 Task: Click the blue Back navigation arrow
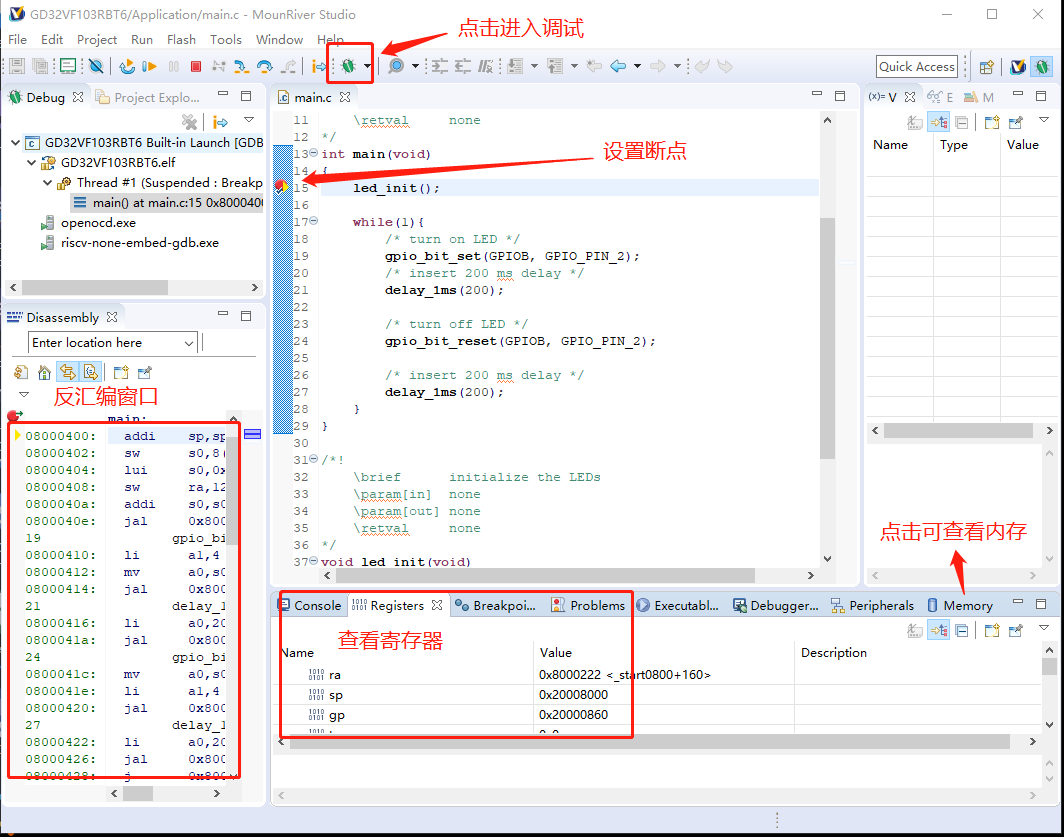pyautogui.click(x=618, y=66)
